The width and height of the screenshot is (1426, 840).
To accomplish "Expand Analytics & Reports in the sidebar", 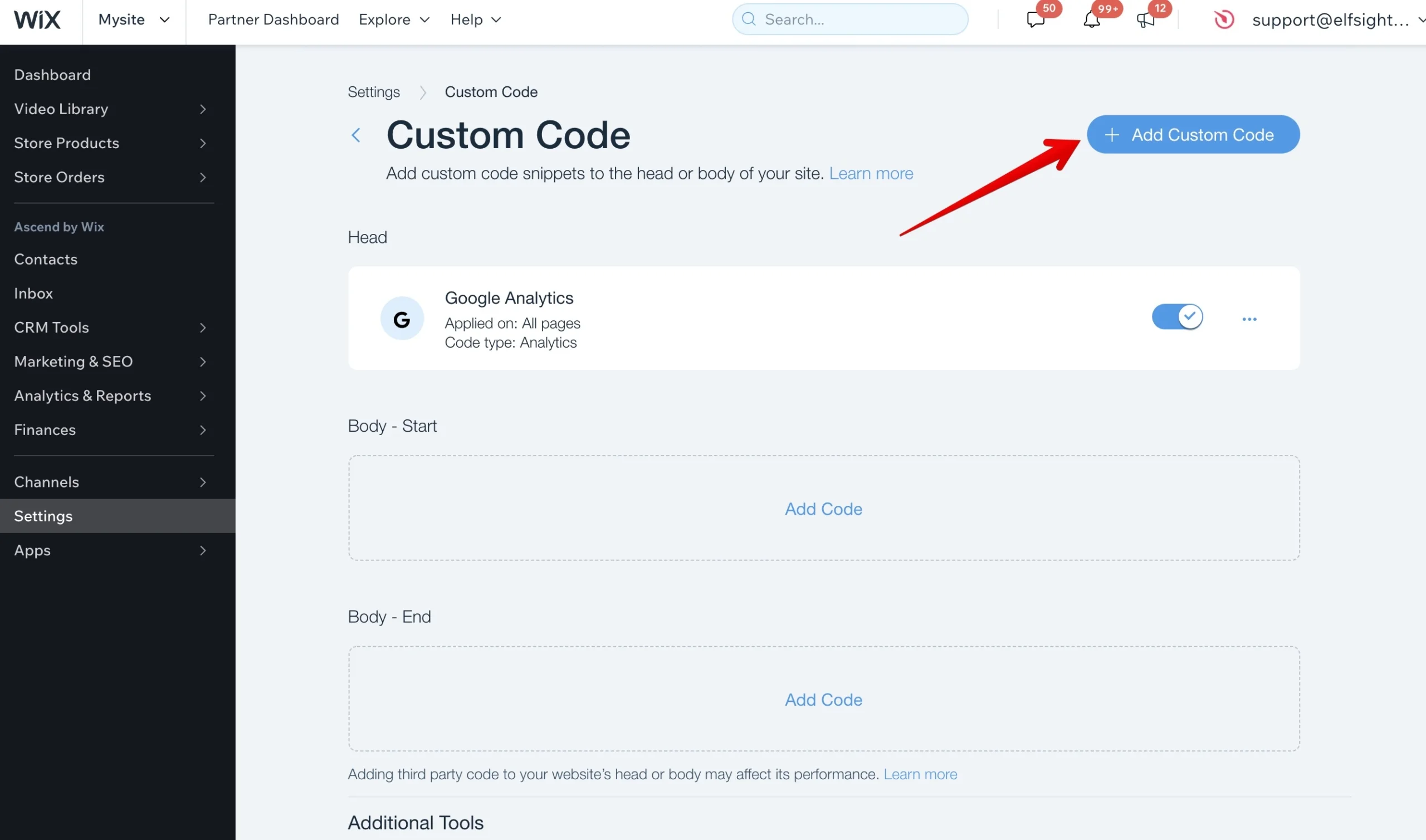I will pyautogui.click(x=117, y=395).
